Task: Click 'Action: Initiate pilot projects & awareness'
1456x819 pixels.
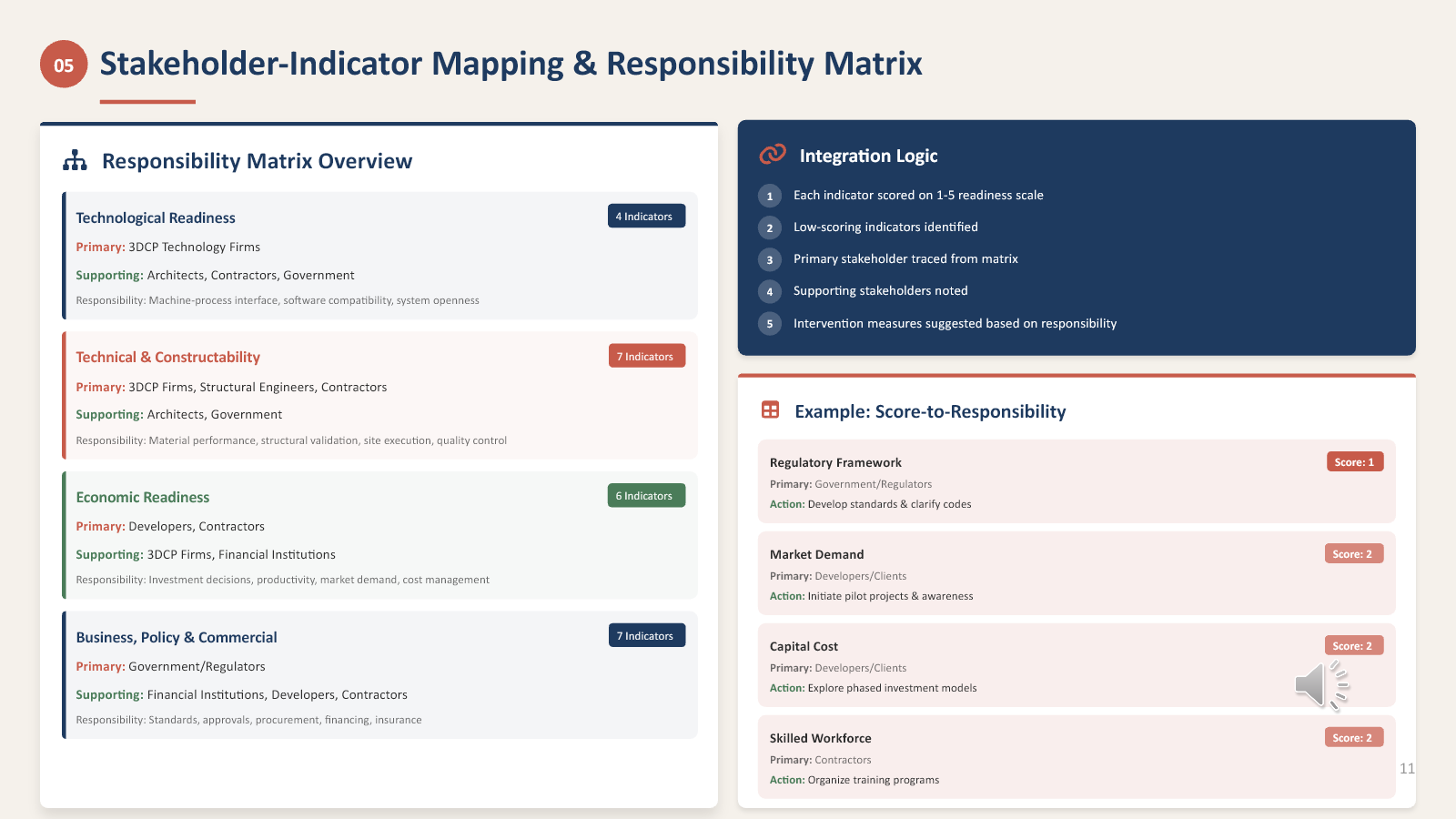Action: (872, 596)
